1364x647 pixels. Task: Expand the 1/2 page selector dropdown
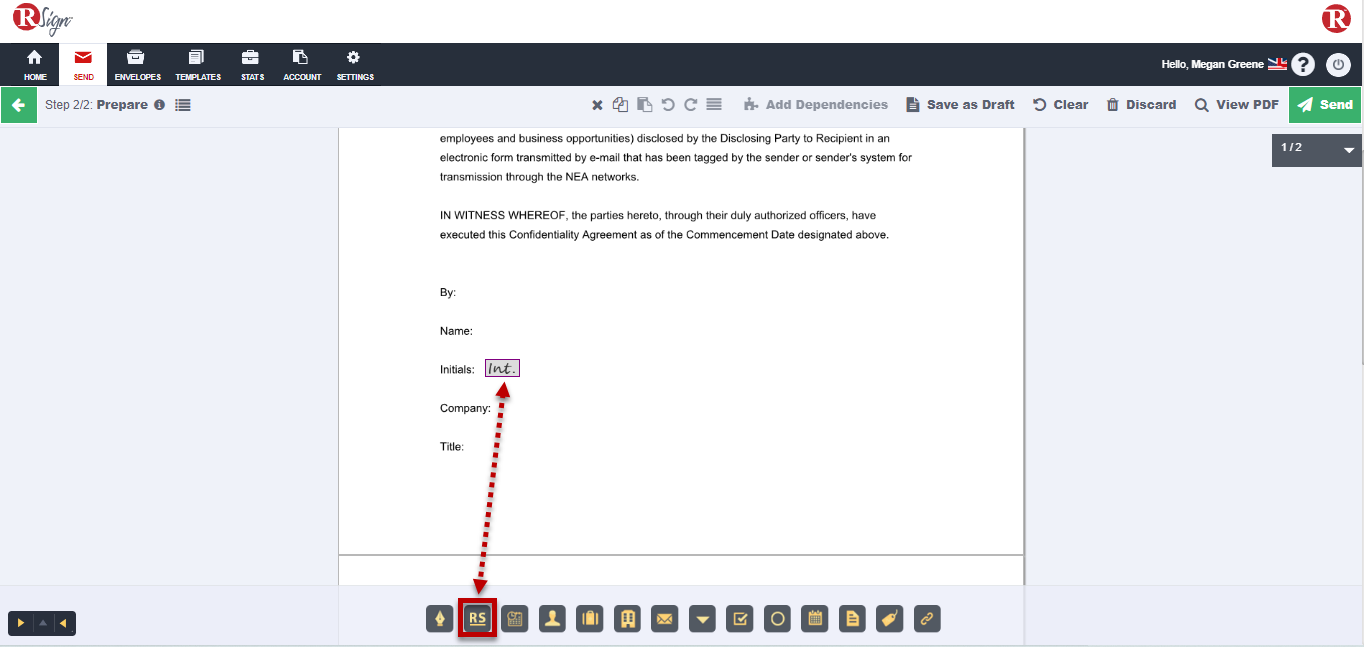tap(1348, 150)
